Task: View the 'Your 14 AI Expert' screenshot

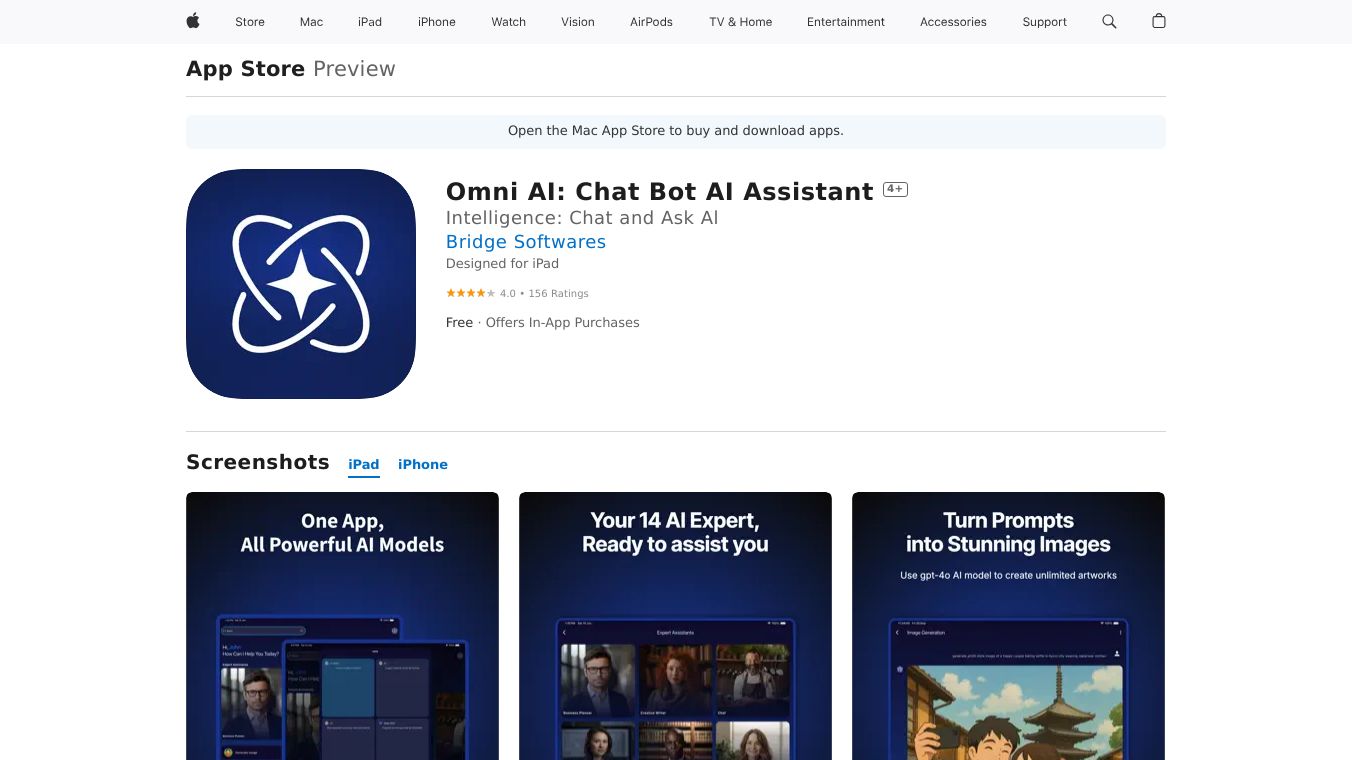Action: click(675, 626)
